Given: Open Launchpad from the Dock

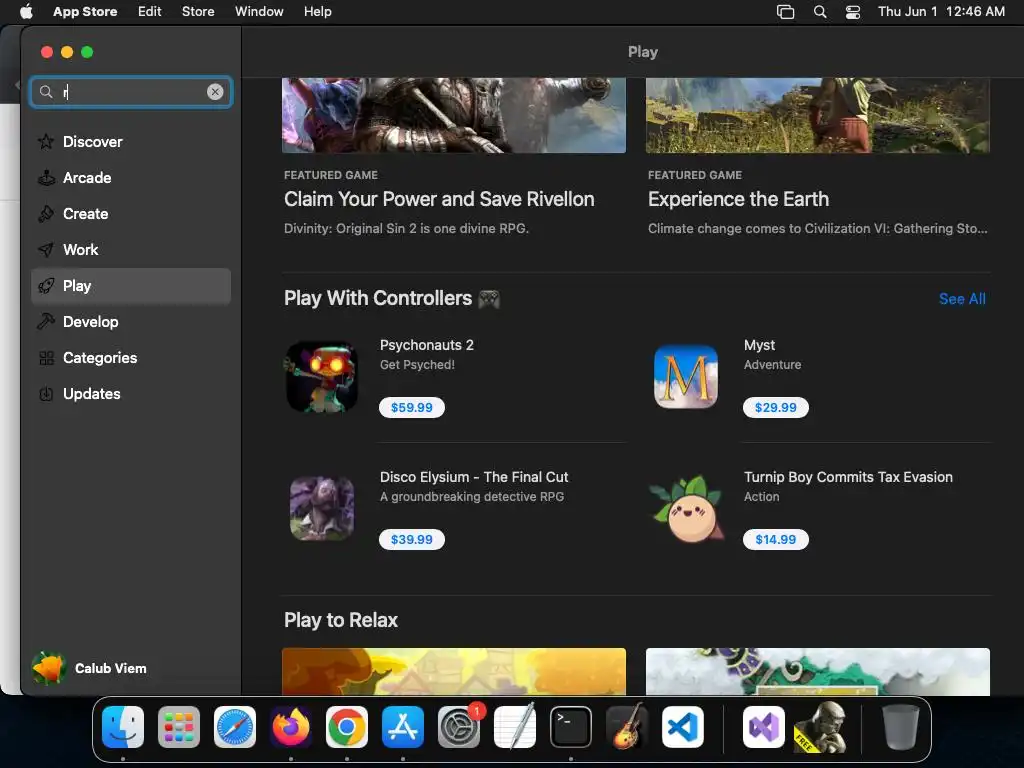Looking at the screenshot, I should [x=179, y=727].
